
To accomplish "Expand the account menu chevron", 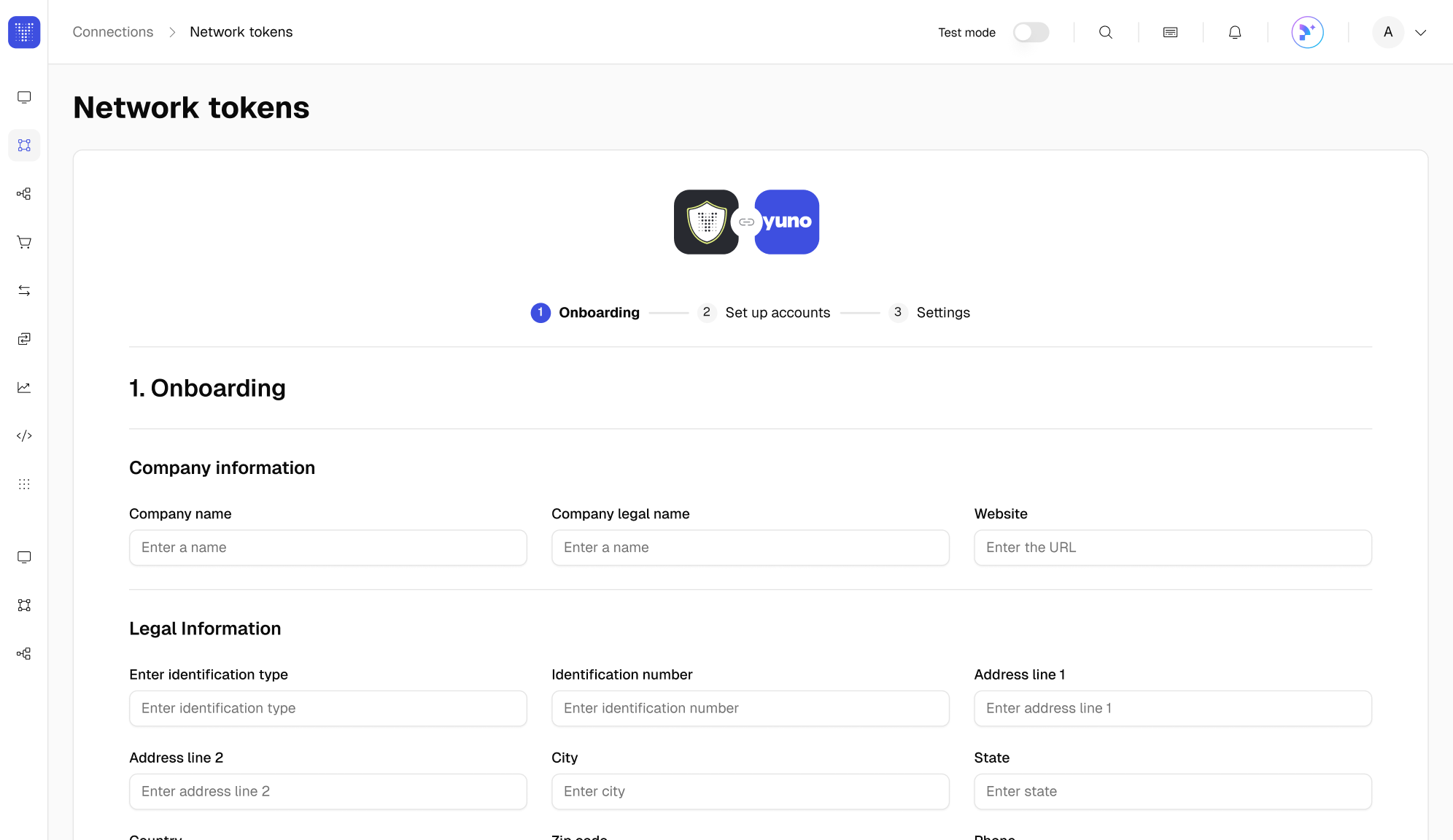I will (1421, 32).
